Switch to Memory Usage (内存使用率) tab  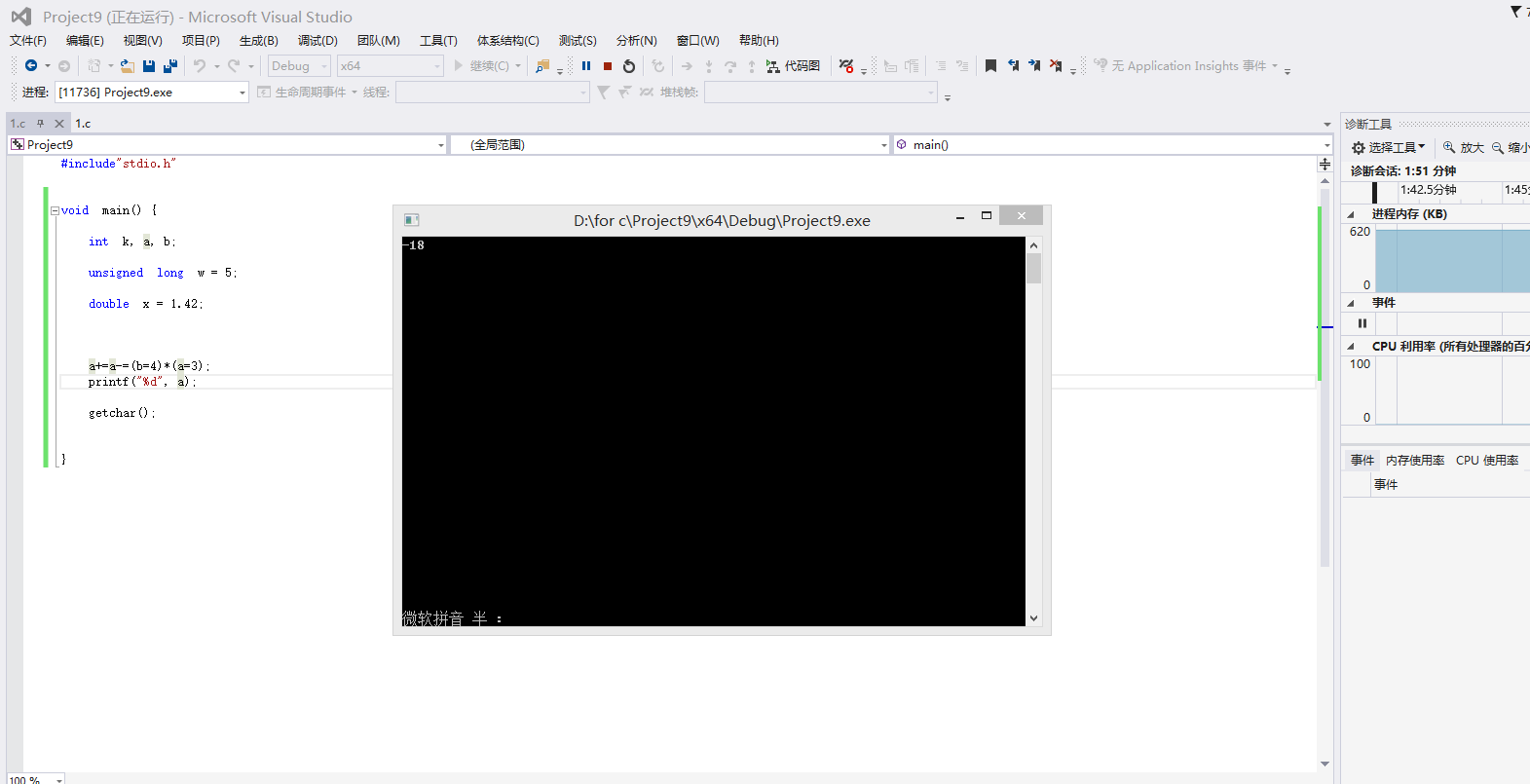(1415, 461)
